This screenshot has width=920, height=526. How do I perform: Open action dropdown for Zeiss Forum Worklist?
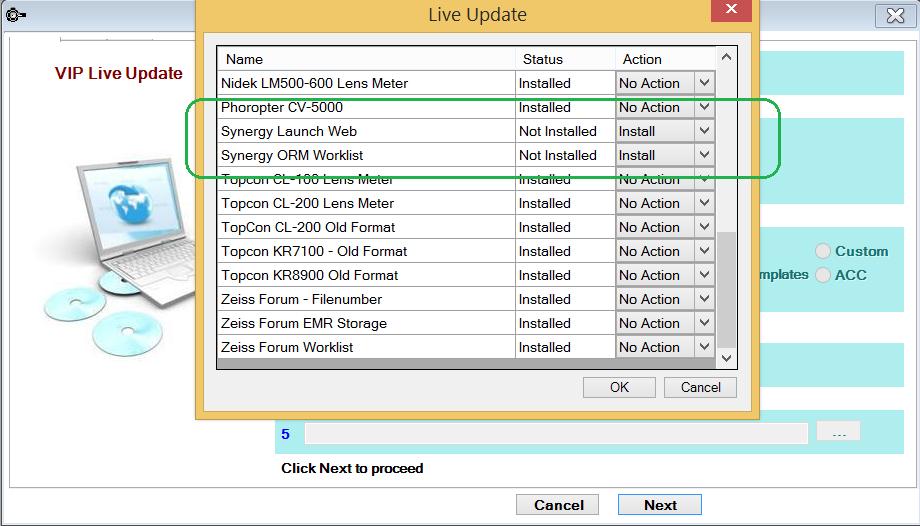pos(704,348)
